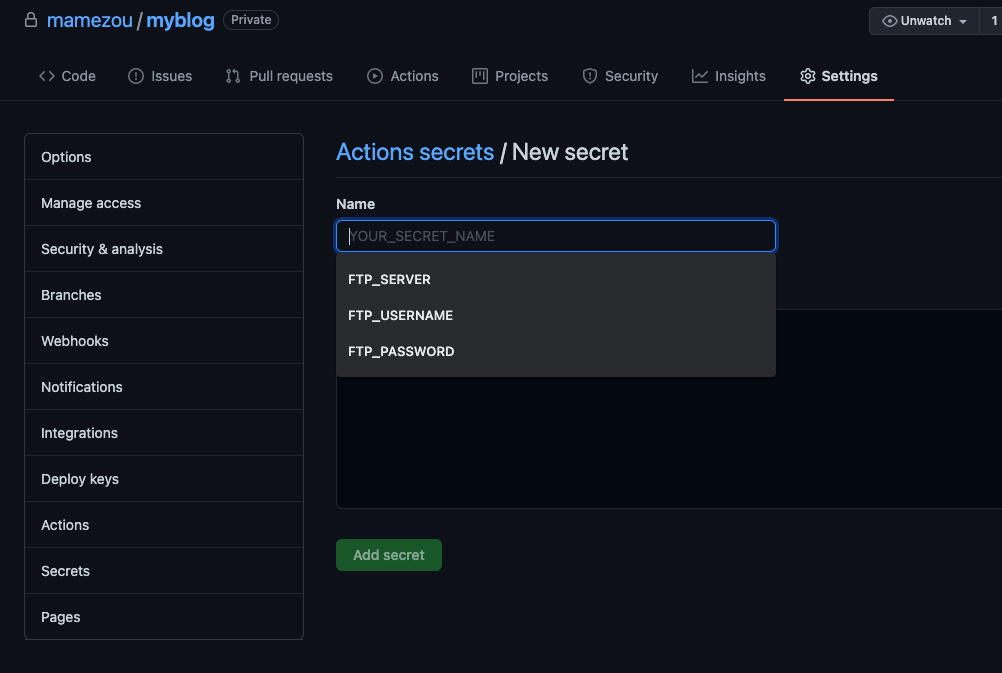Click the Settings tab gear icon

808,76
